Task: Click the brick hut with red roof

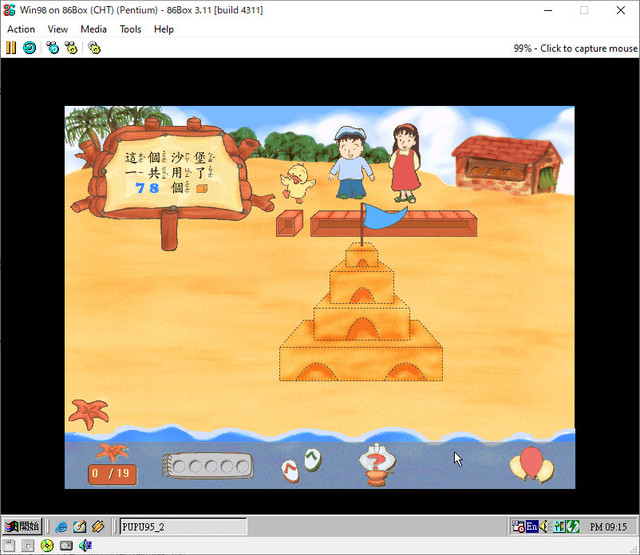Action: click(x=507, y=164)
